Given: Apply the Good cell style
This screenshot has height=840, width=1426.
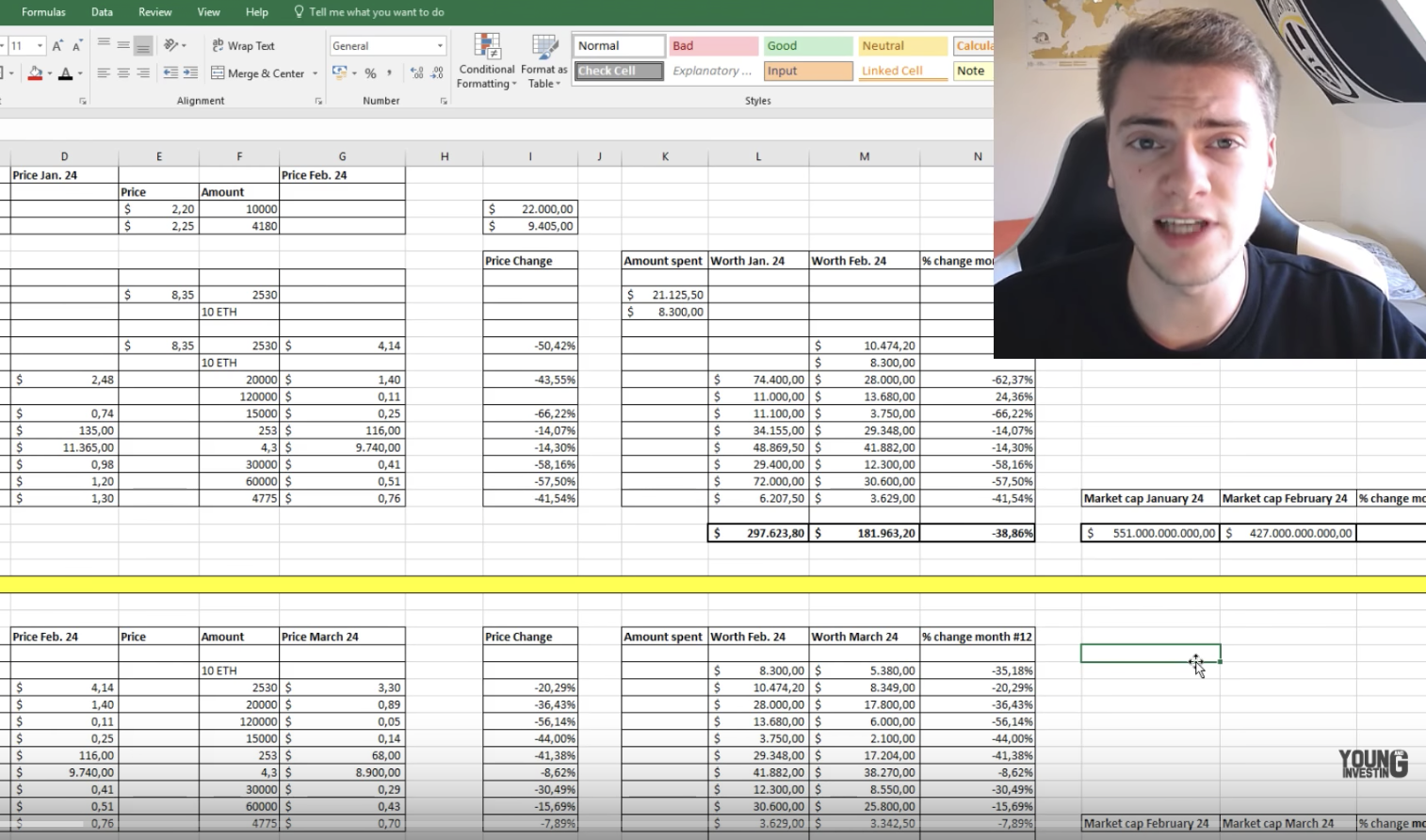Looking at the screenshot, I should (x=806, y=45).
